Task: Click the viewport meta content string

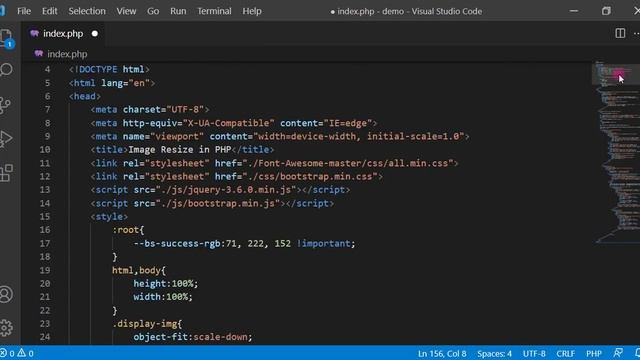Action: click(359, 136)
